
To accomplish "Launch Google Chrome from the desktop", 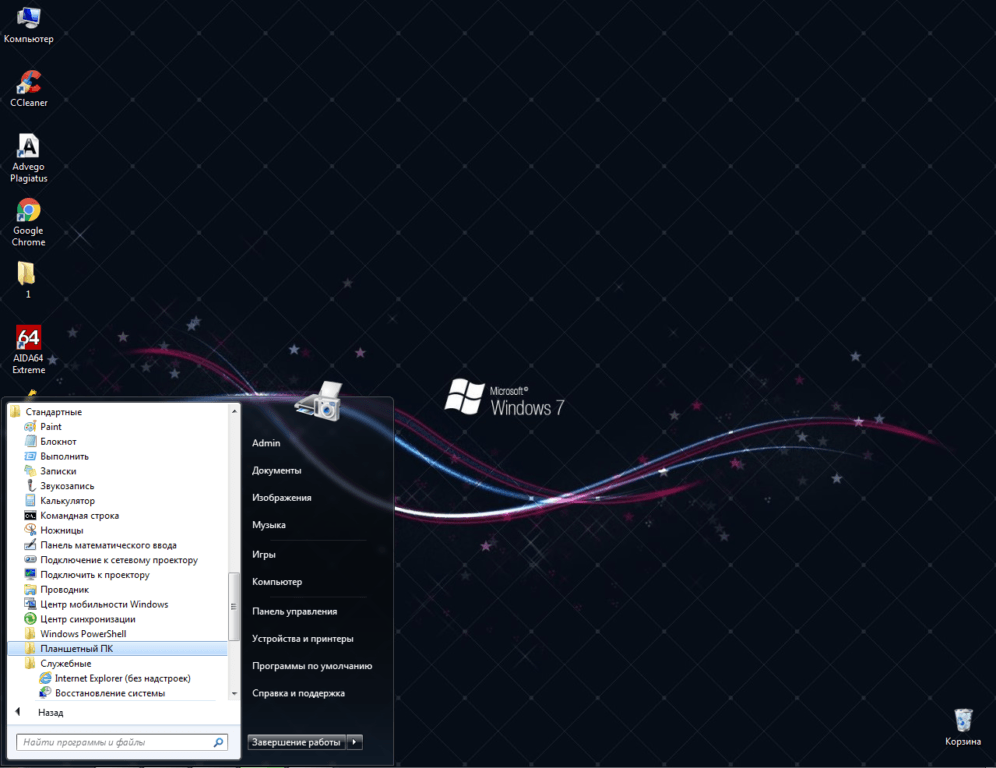I will 29,222.
